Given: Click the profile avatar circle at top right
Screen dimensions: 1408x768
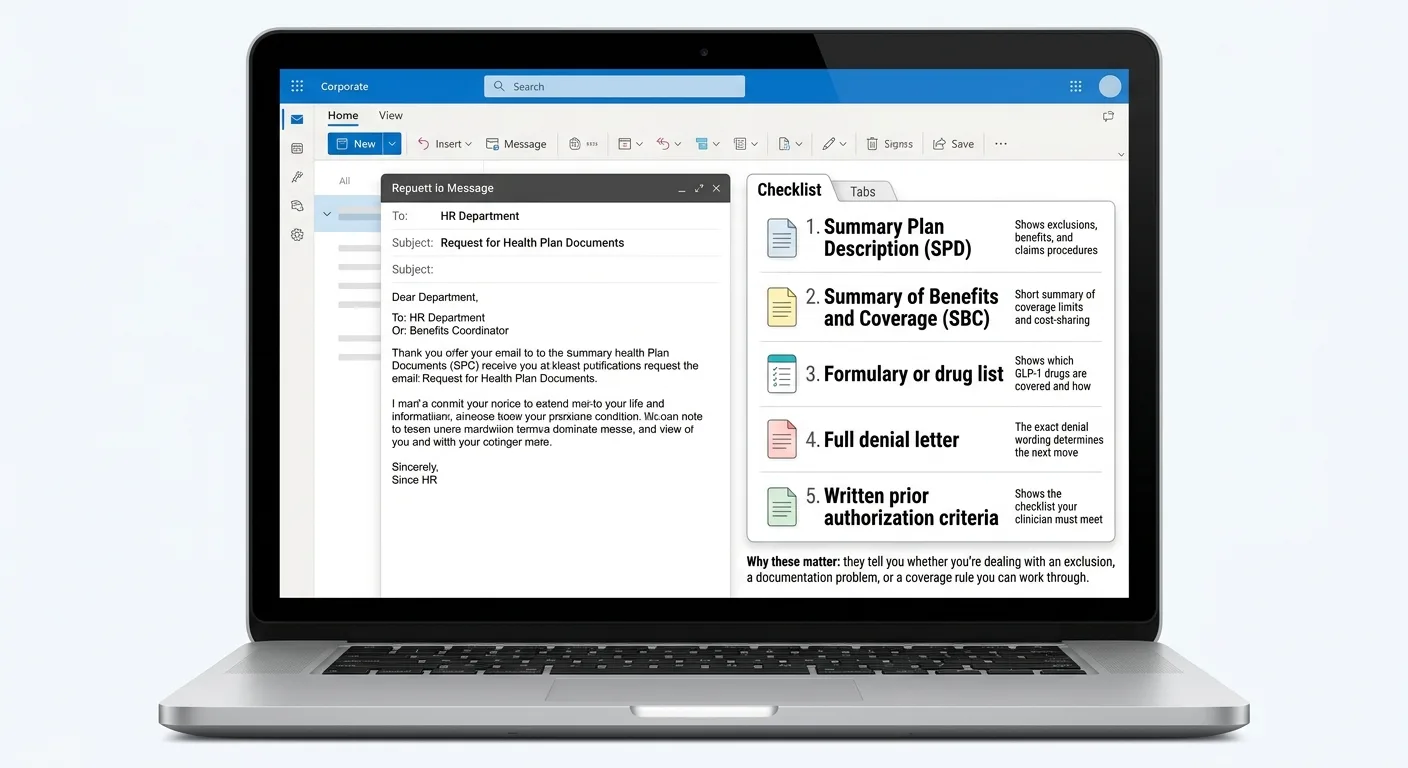Looking at the screenshot, I should tap(1109, 86).
